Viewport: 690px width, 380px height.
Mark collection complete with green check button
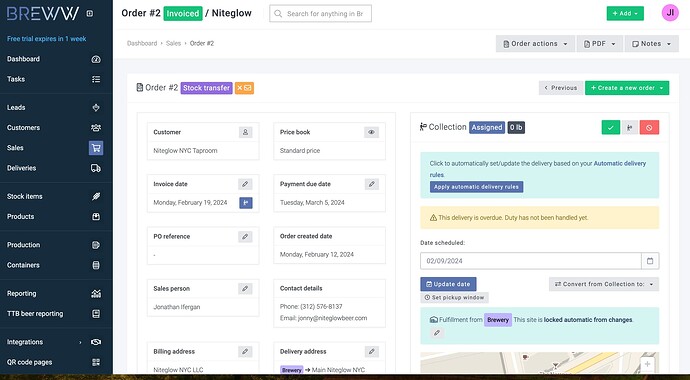coord(611,128)
